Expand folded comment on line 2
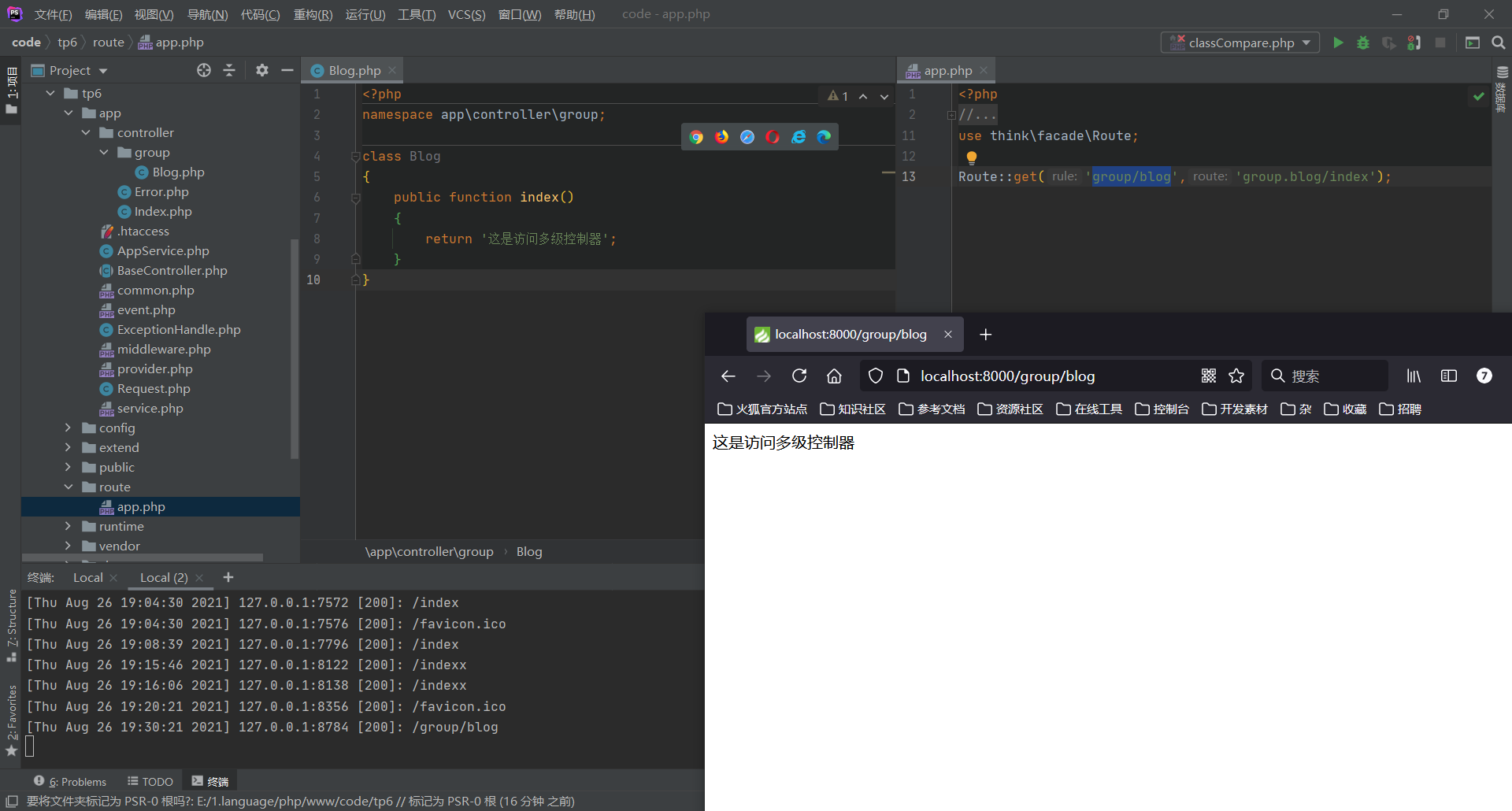1512x811 pixels. point(951,115)
